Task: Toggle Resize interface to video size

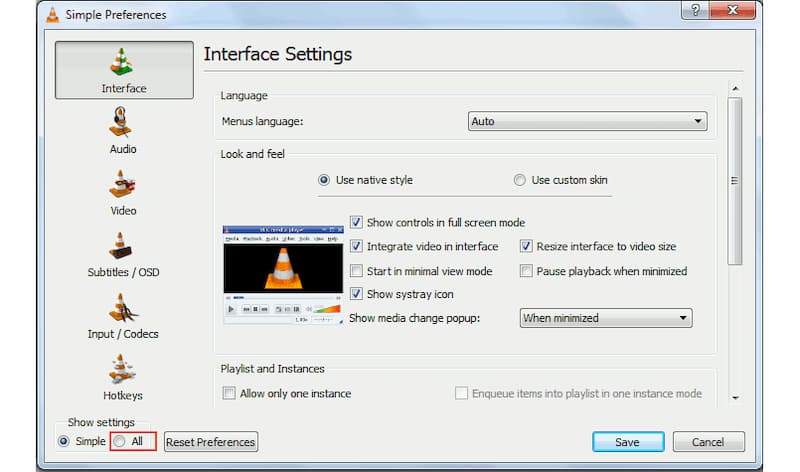Action: tap(526, 246)
